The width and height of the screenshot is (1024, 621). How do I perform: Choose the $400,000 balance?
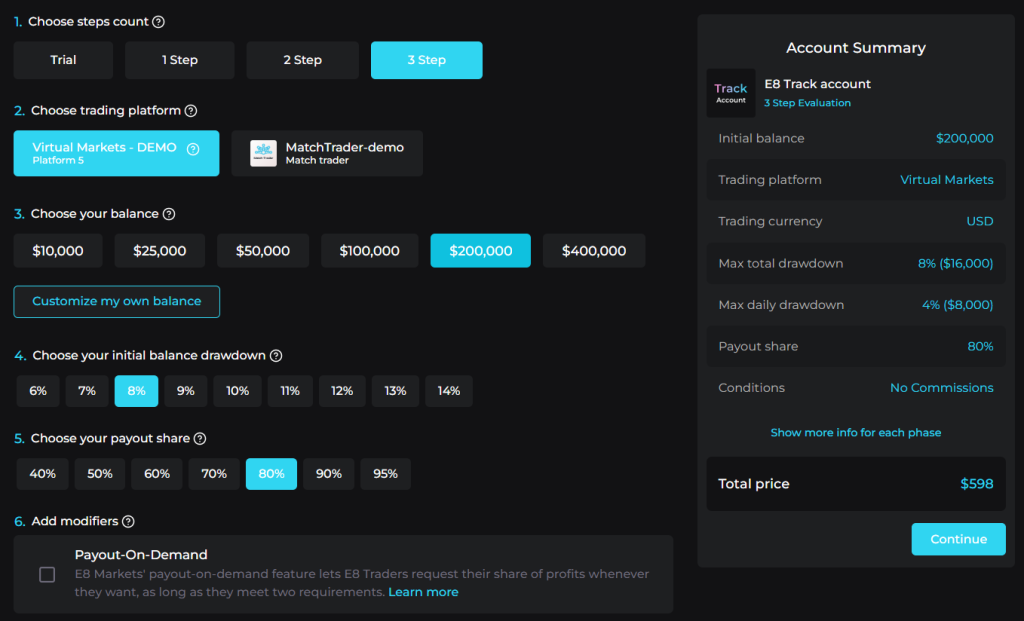(x=594, y=251)
